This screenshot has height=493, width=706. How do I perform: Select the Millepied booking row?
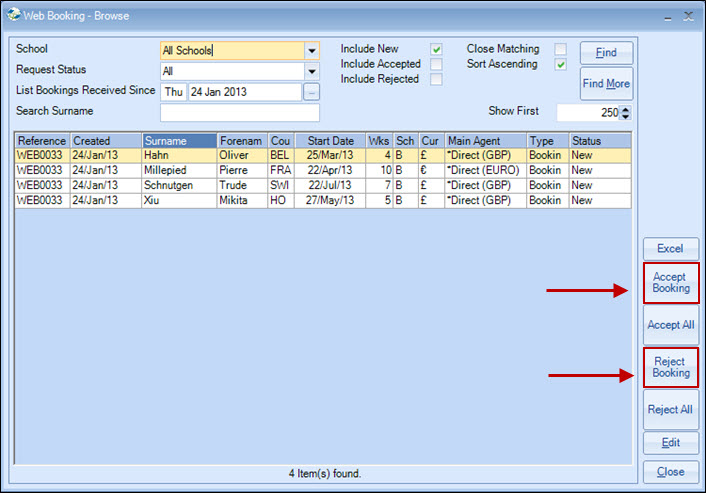[180, 171]
